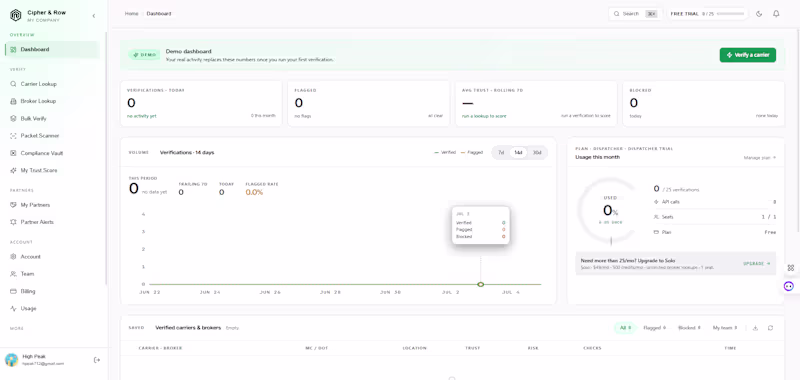
Task: Toggle dark mode with the moon icon
Action: pyautogui.click(x=759, y=14)
